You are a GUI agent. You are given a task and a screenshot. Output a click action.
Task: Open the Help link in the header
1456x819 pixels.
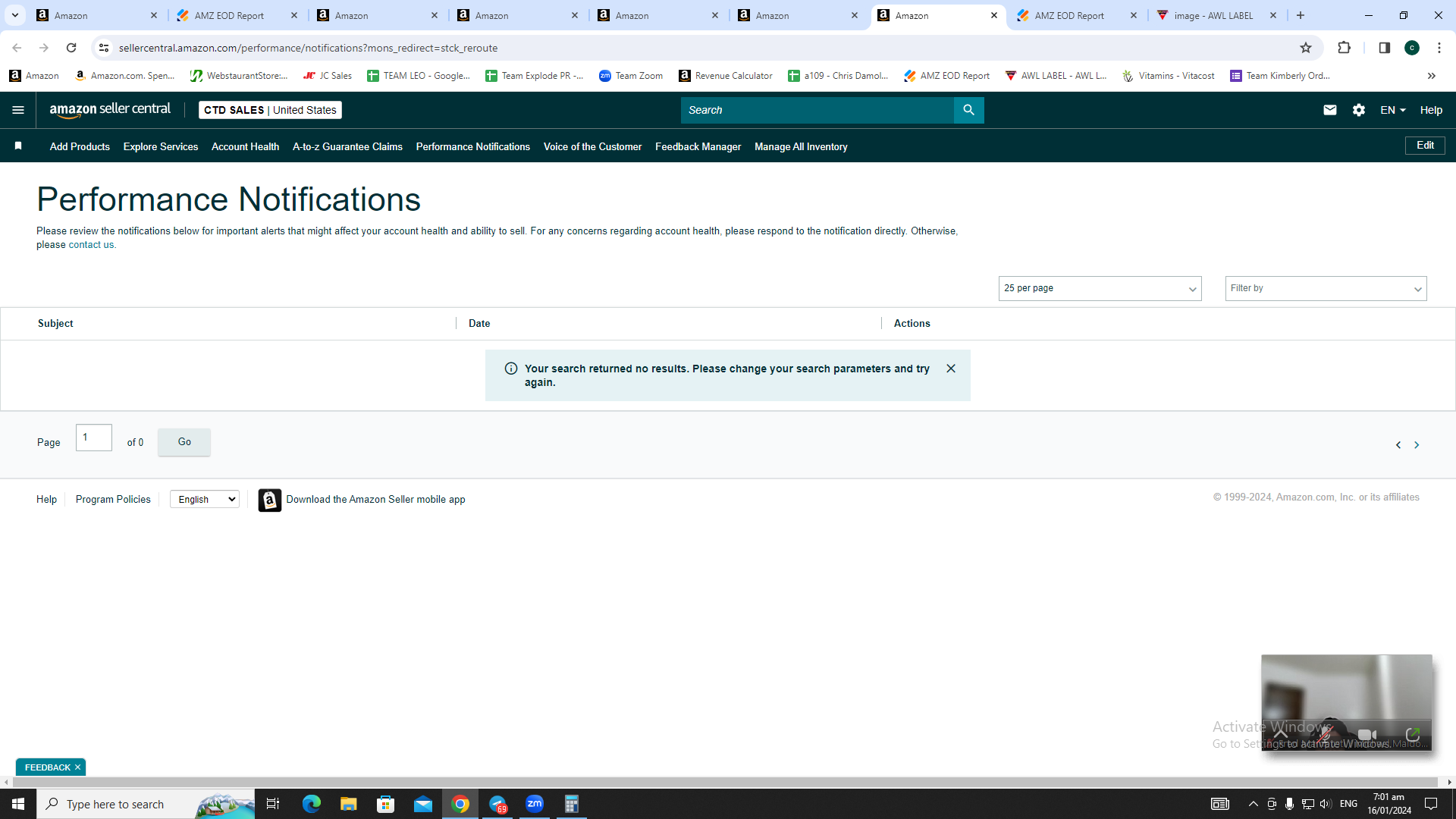tap(1431, 110)
